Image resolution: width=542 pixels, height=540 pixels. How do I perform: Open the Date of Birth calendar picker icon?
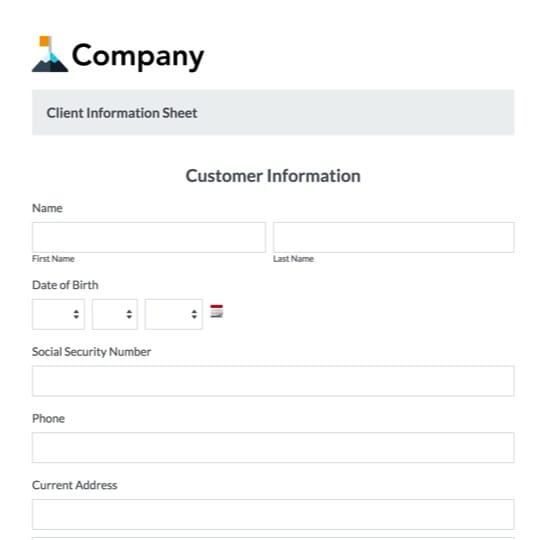click(216, 311)
